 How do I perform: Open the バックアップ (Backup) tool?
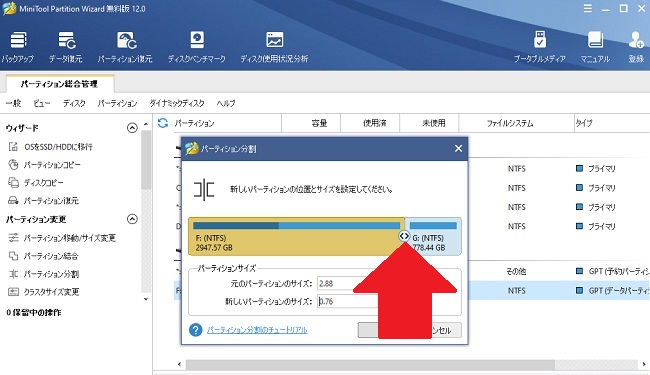click(17, 47)
